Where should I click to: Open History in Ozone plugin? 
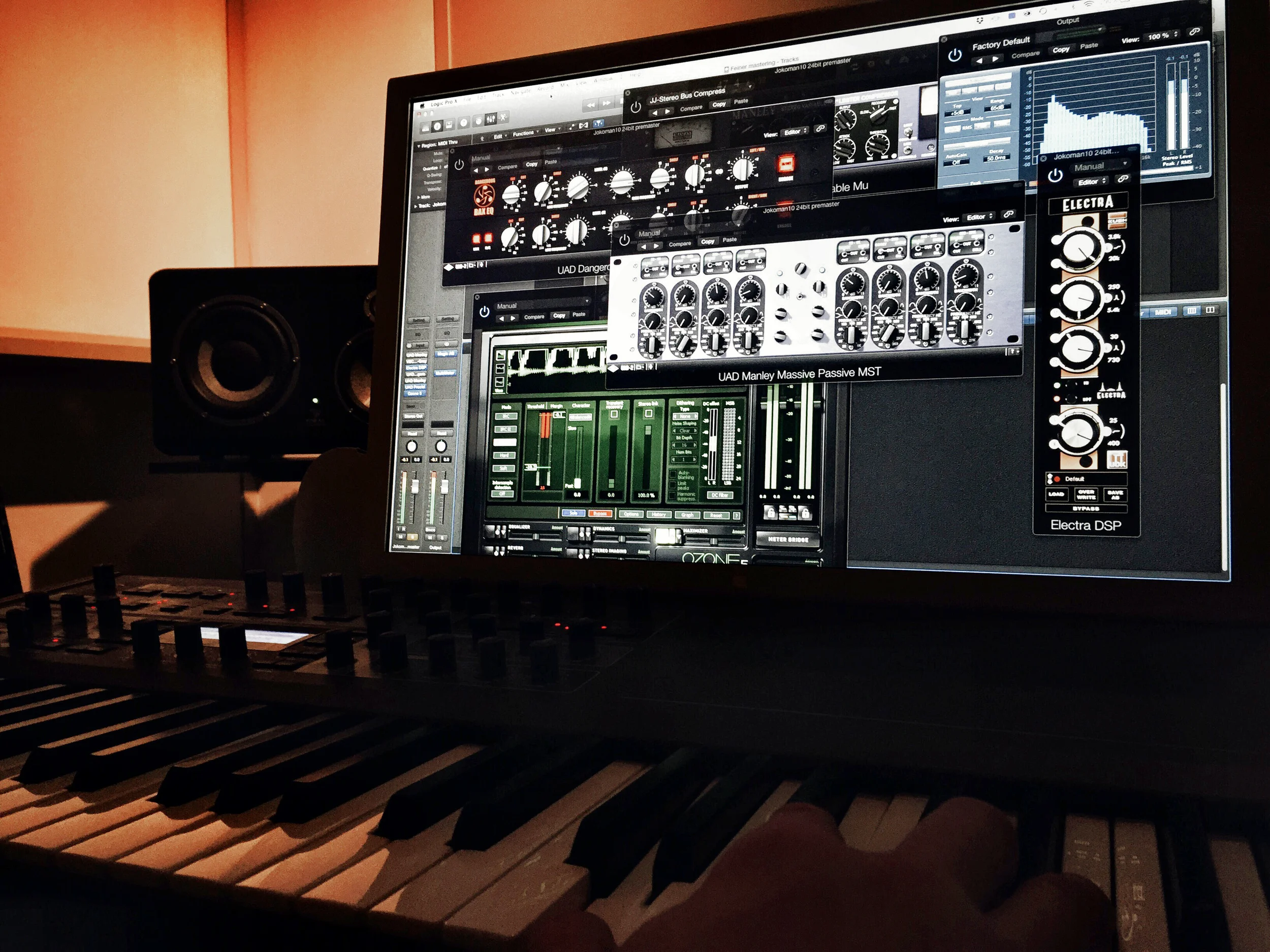tap(658, 514)
